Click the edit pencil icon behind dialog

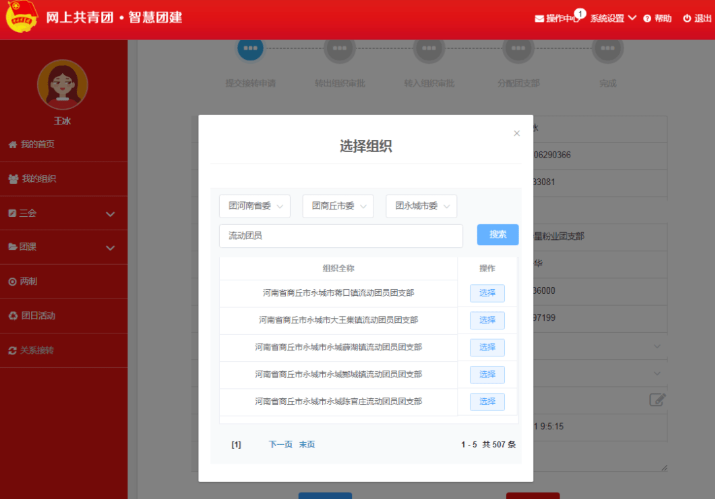[x=657, y=400]
